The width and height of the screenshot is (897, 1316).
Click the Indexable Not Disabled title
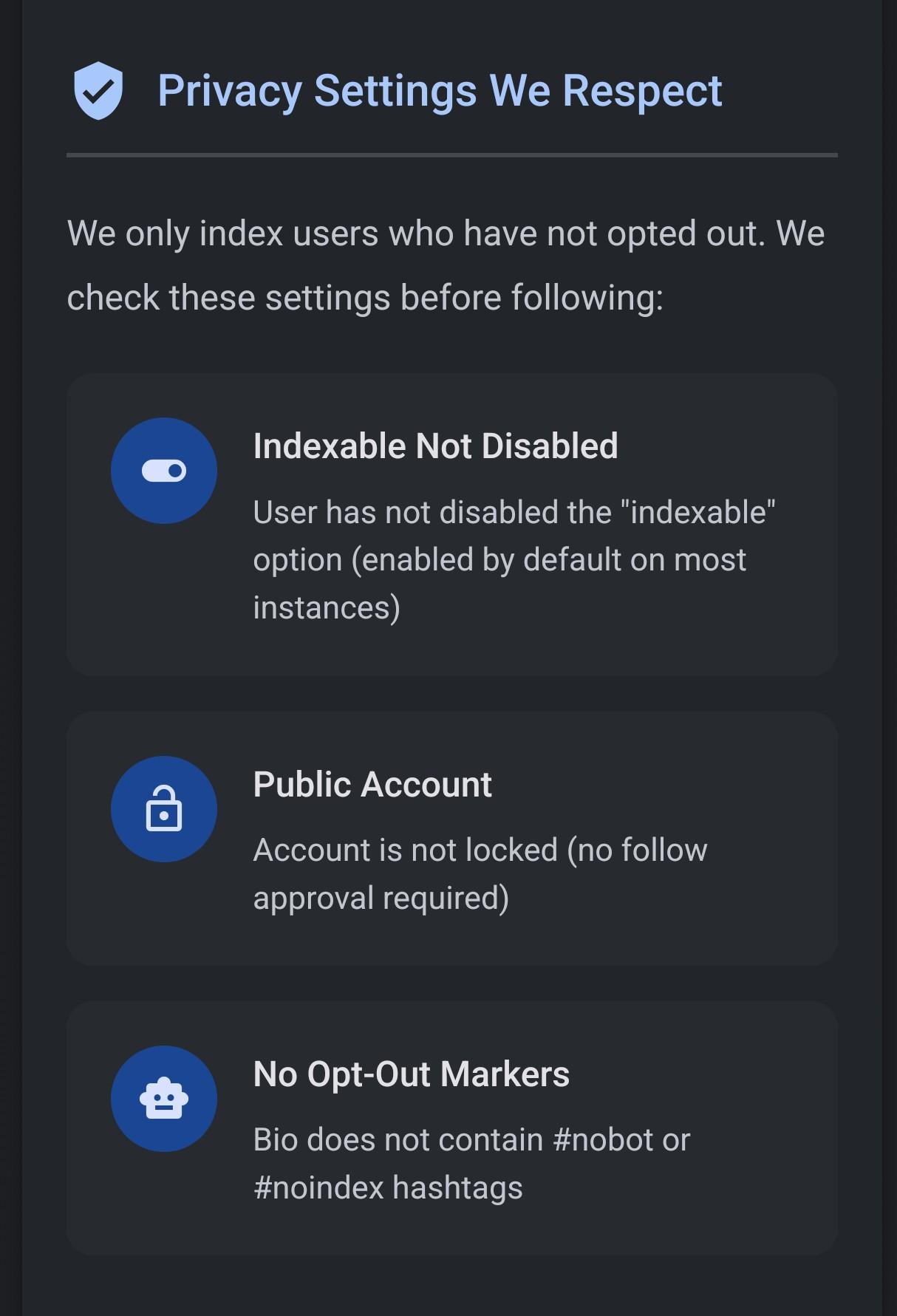click(435, 446)
